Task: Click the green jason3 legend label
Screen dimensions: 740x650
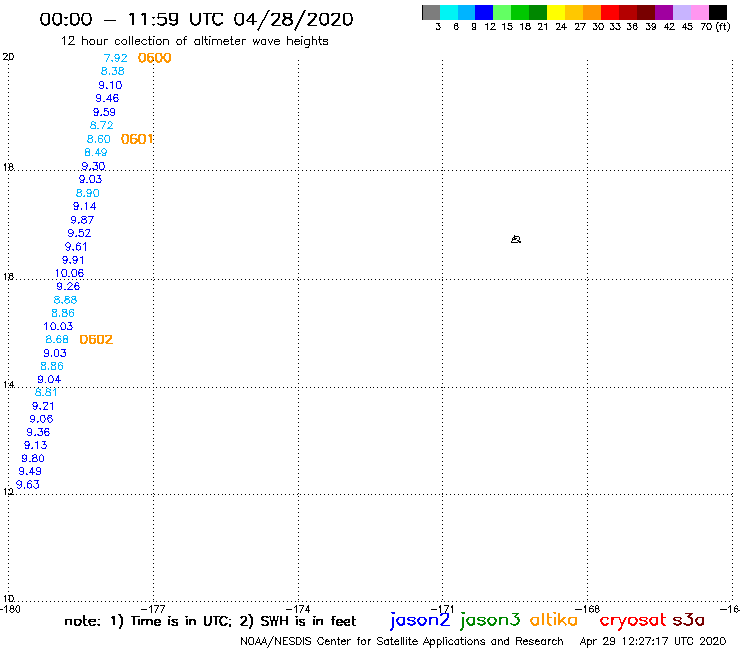Action: (x=490, y=620)
